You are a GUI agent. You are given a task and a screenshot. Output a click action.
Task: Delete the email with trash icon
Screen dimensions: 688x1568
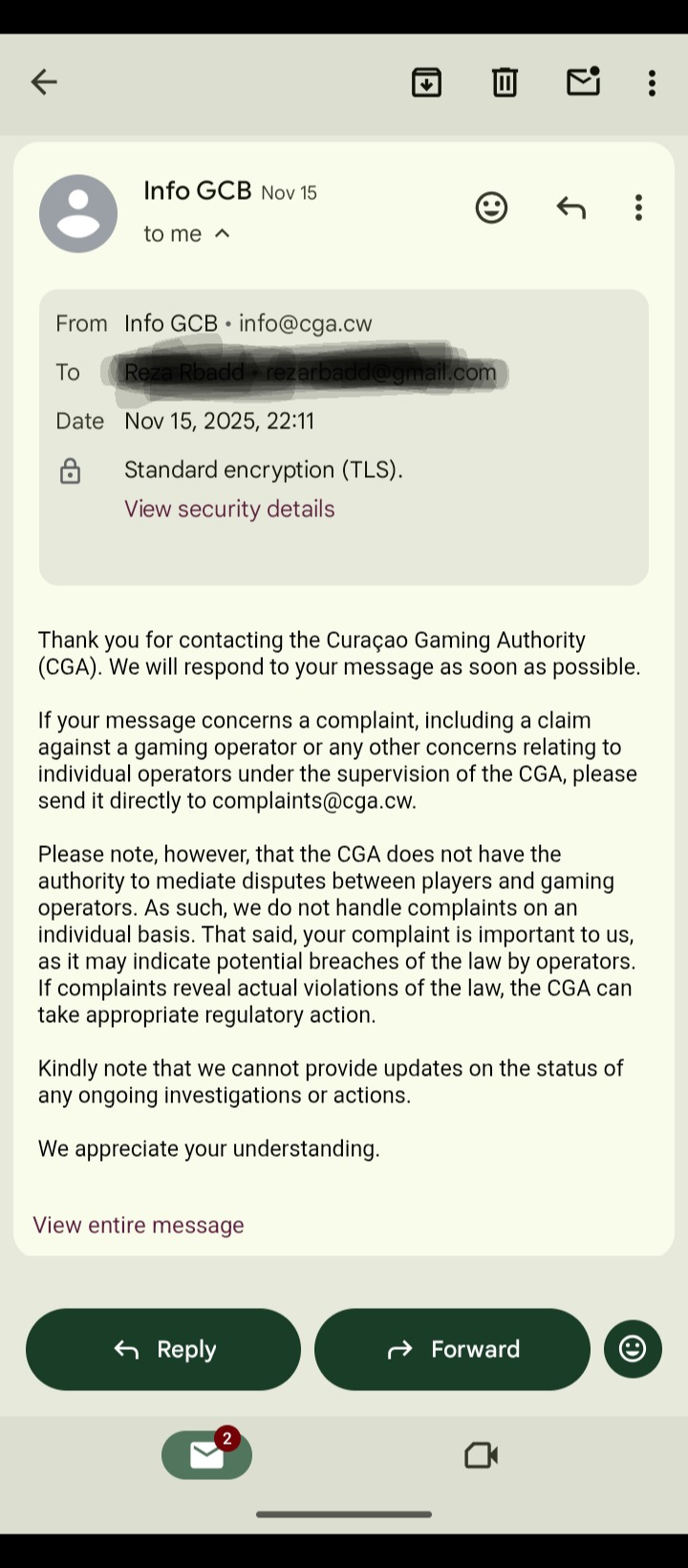(x=505, y=82)
